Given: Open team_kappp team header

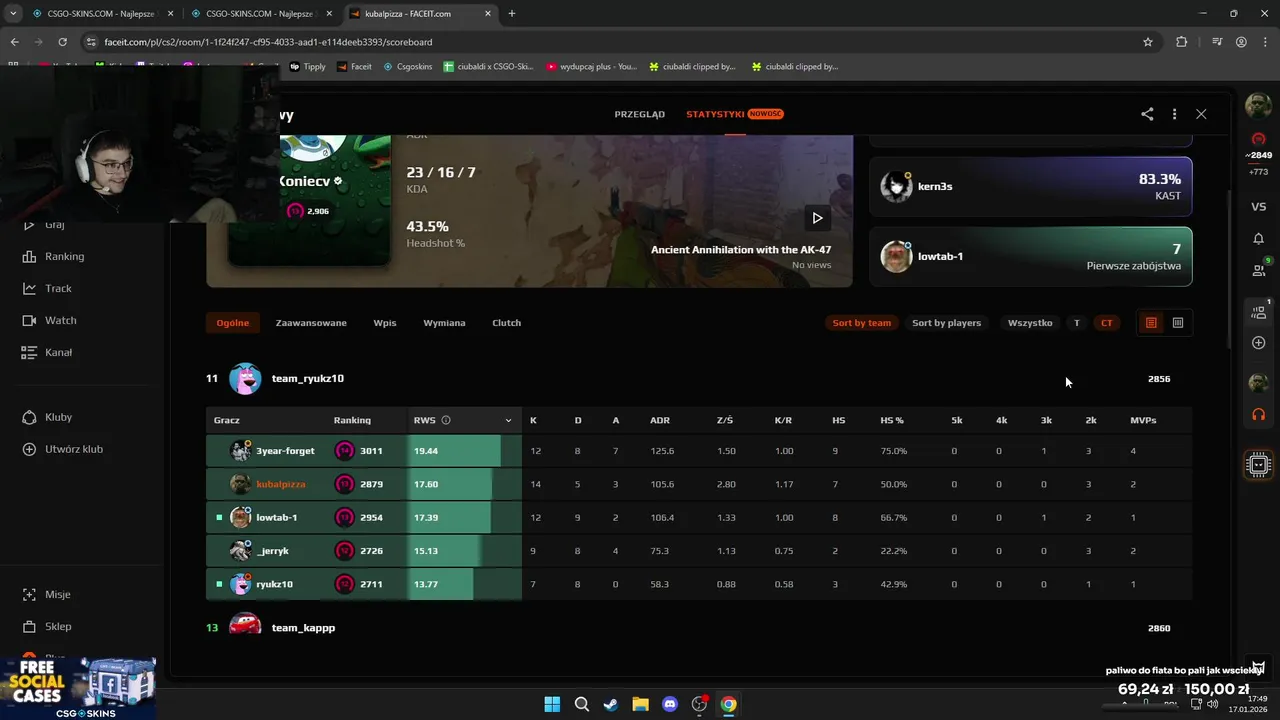Looking at the screenshot, I should (x=303, y=628).
